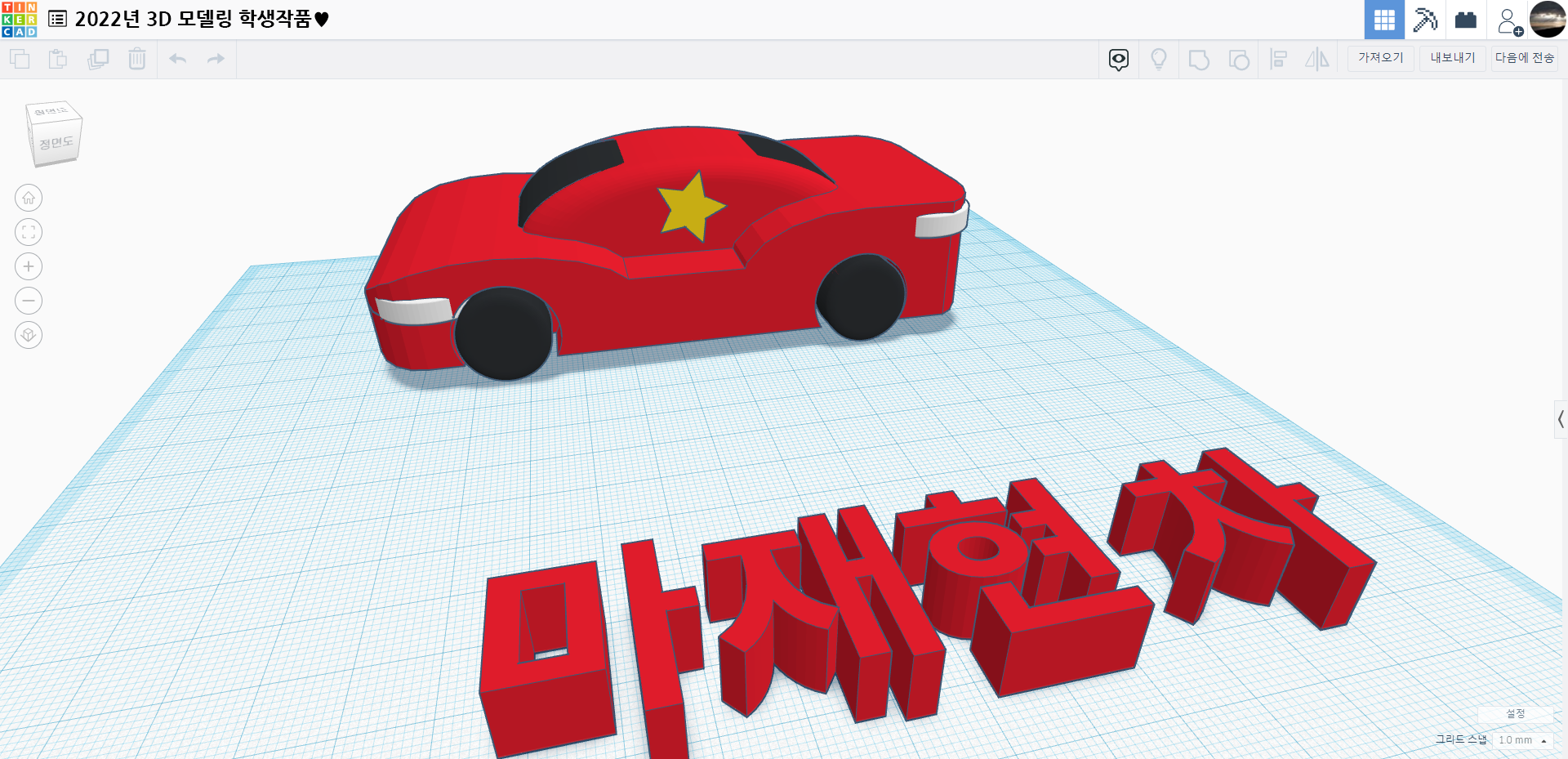
Task: Click the Tinkercad logo
Action: click(x=19, y=20)
